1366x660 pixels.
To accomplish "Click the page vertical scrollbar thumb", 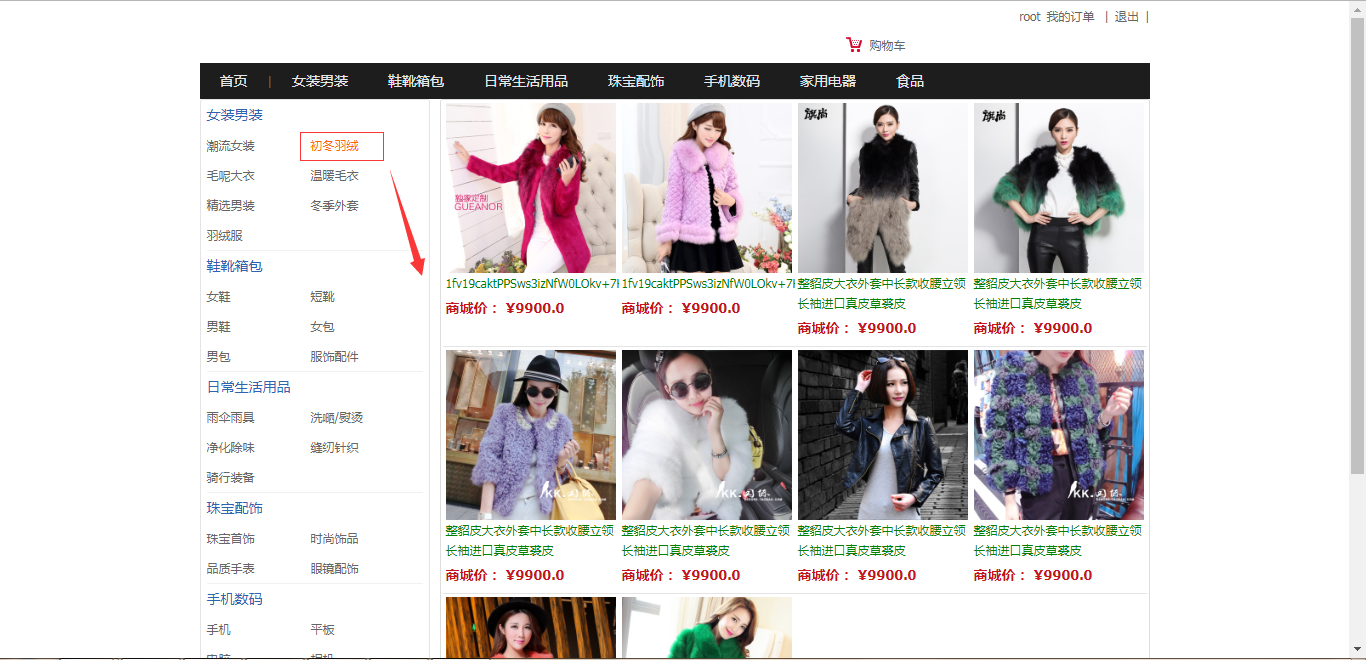I will (1357, 245).
